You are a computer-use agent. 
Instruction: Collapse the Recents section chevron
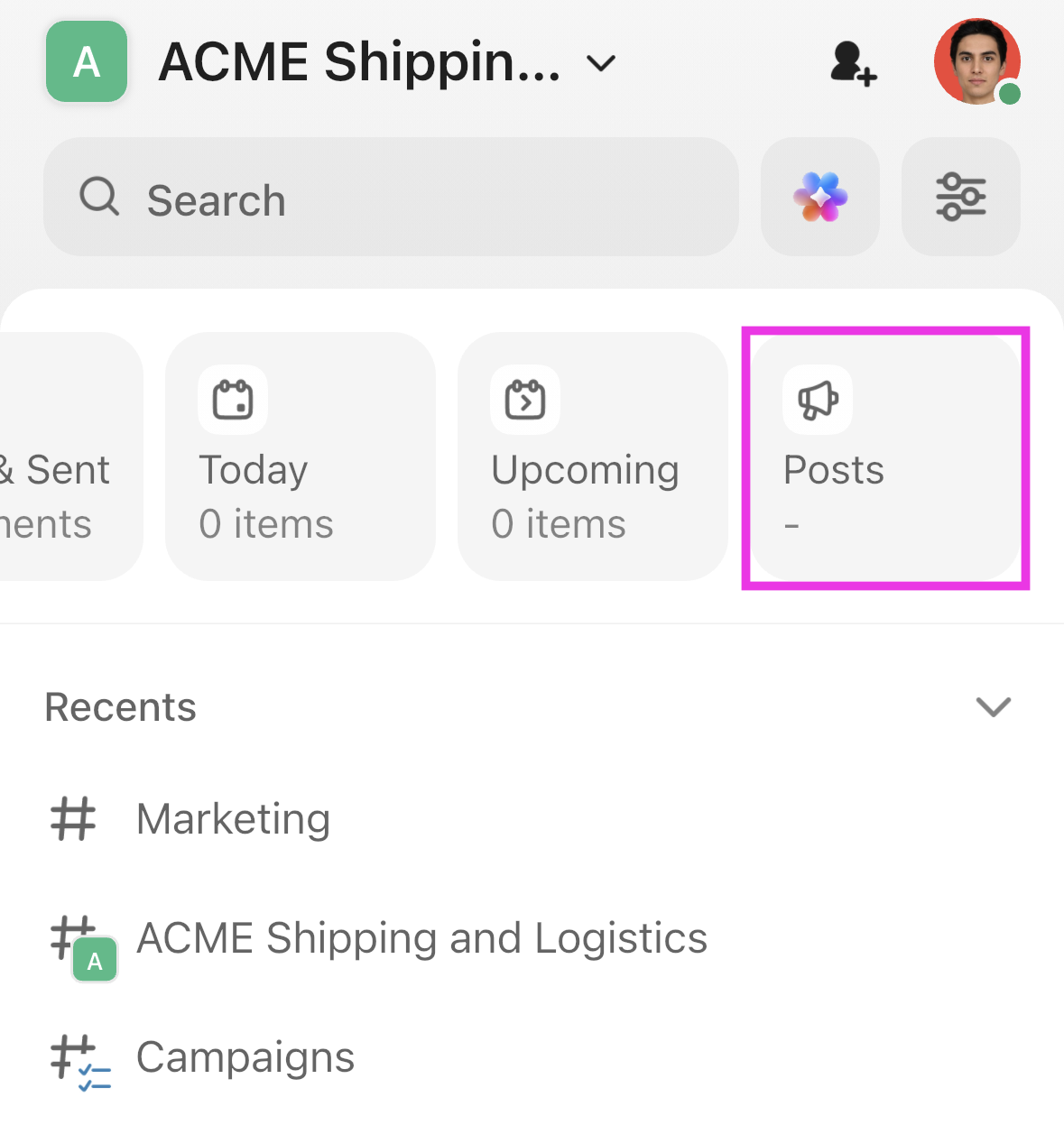(993, 707)
